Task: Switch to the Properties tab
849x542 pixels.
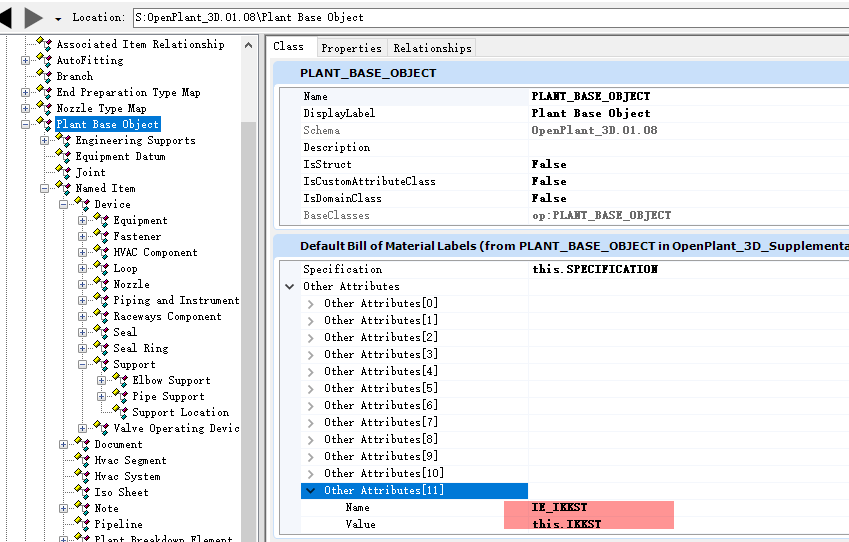Action: (351, 48)
